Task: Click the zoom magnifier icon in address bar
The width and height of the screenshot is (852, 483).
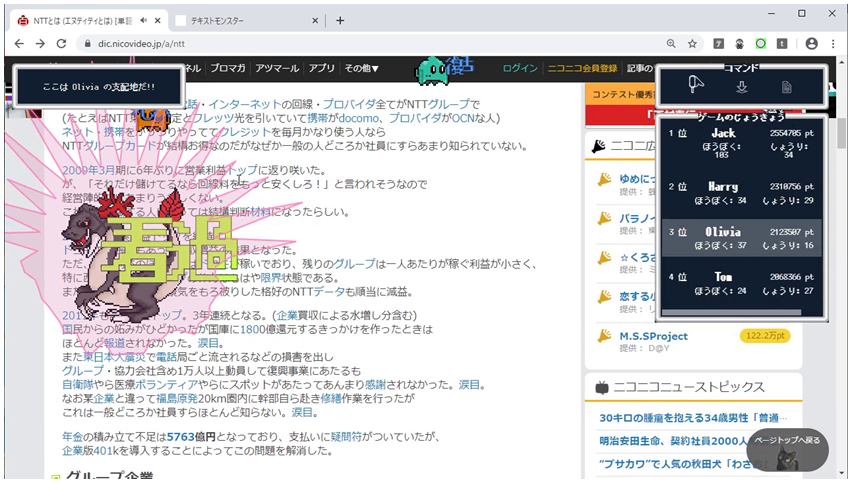Action: click(671, 43)
